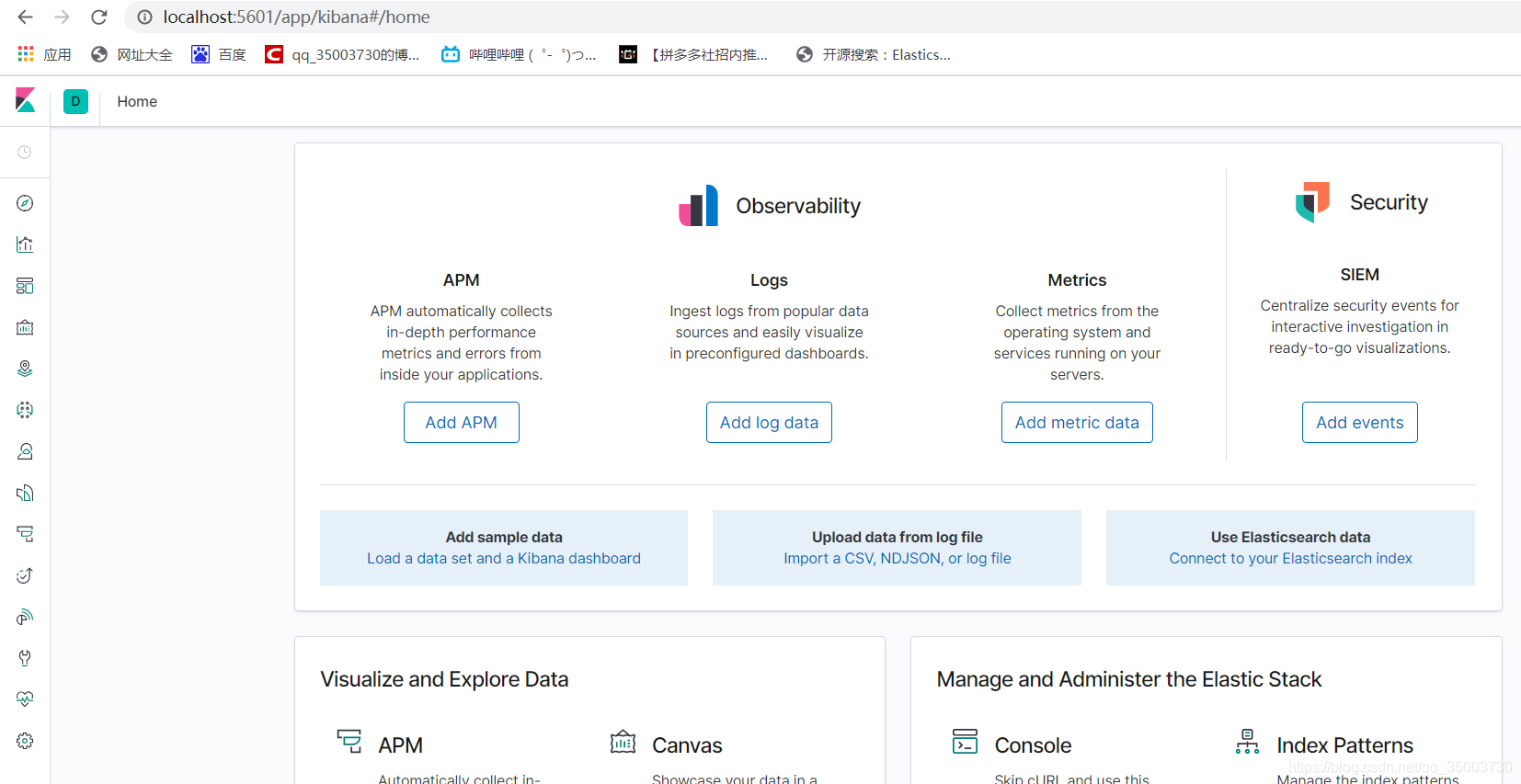Open Maps pin icon in sidebar

tap(25, 369)
